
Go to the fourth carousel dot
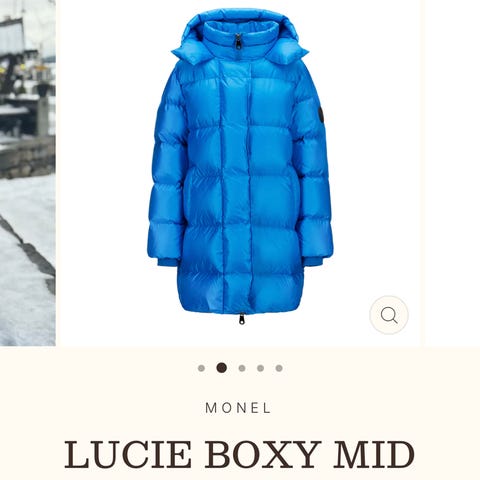click(261, 368)
